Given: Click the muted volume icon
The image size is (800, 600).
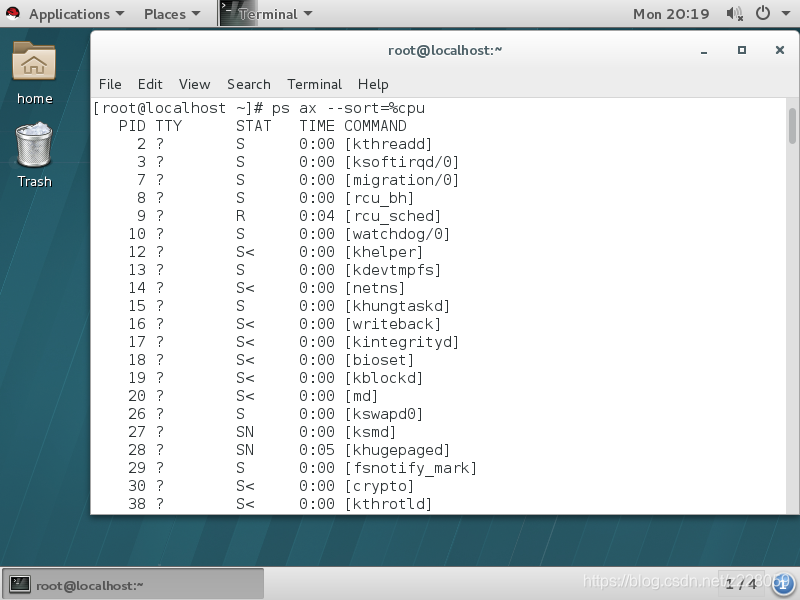Looking at the screenshot, I should click(x=734, y=14).
